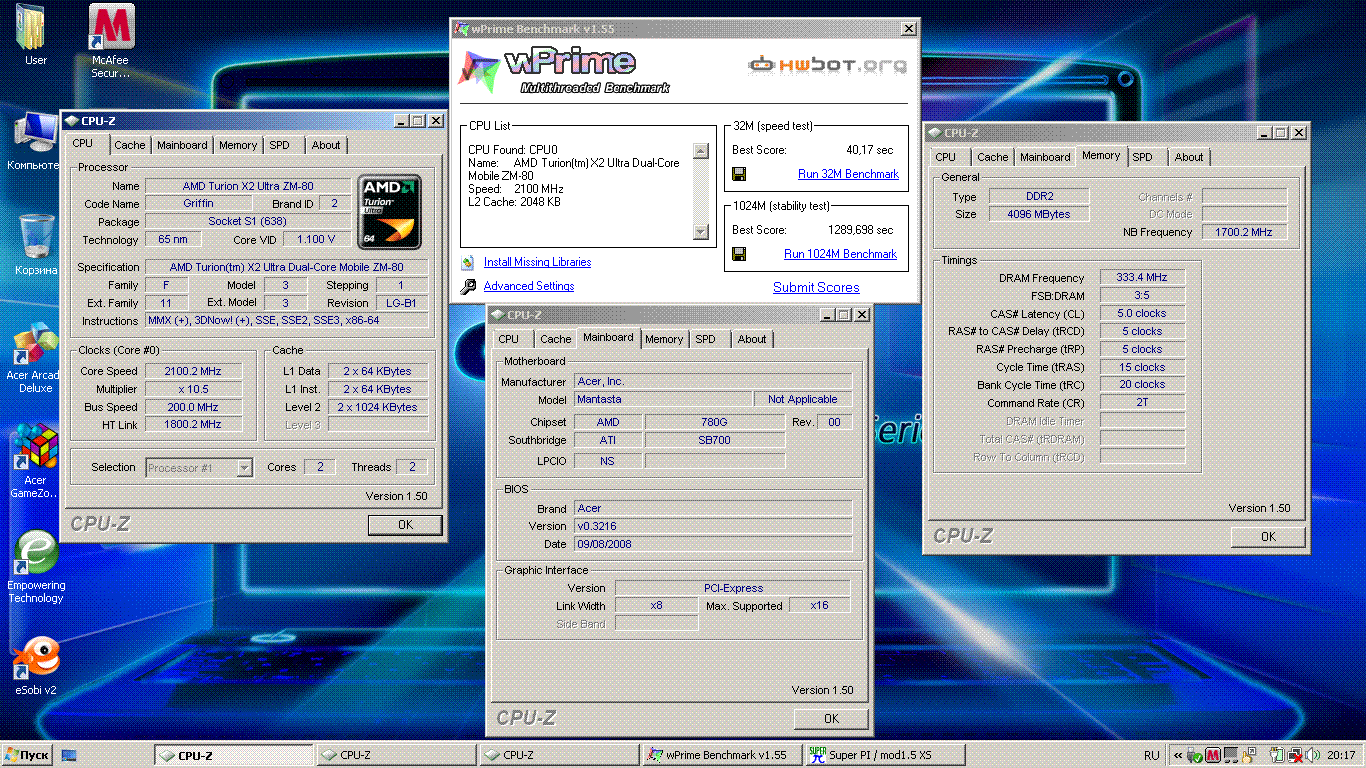Click Multiplier value x 10.5
The width and height of the screenshot is (1366, 768).
pyautogui.click(x=193, y=389)
